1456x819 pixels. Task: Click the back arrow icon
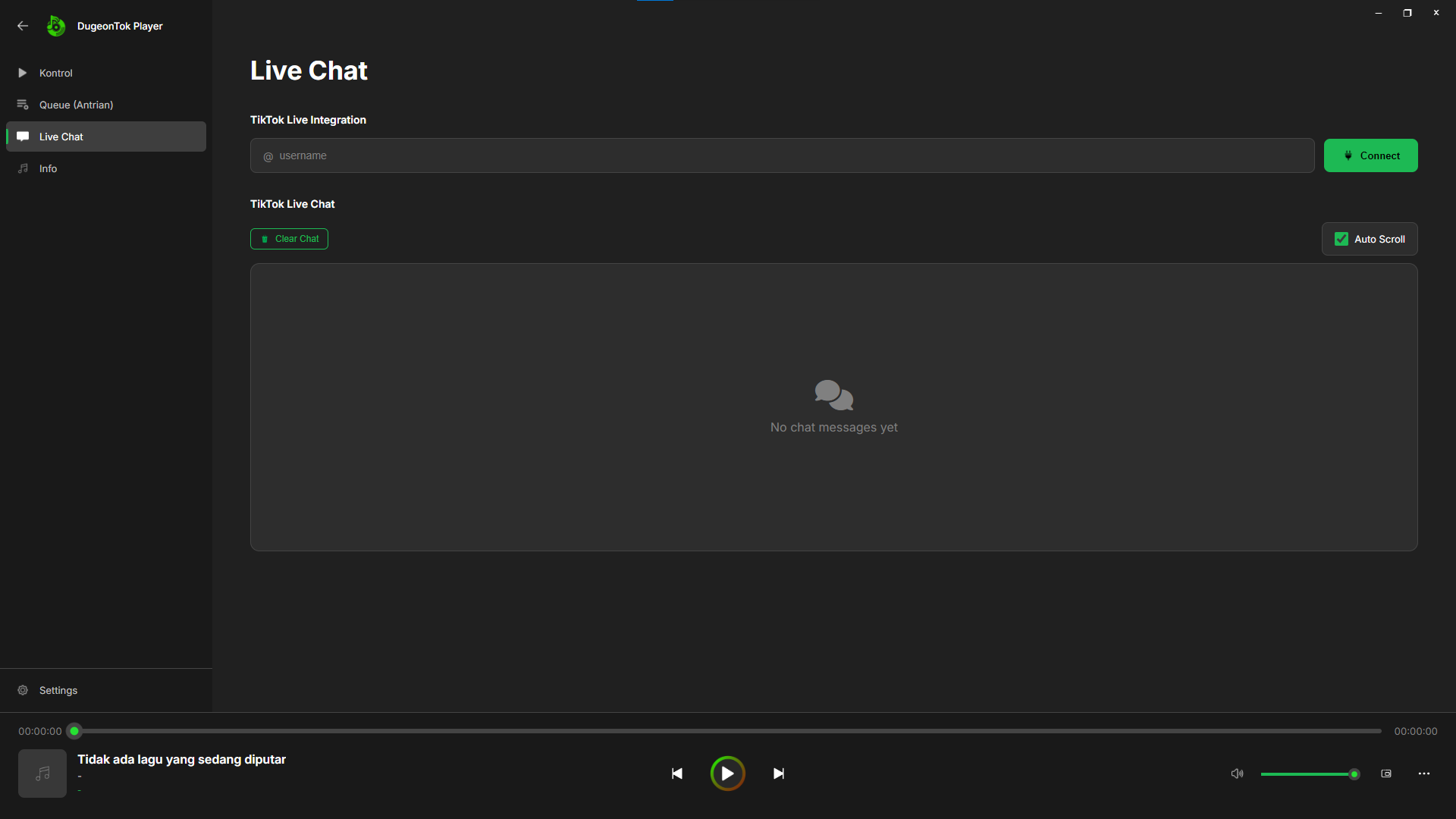click(x=23, y=26)
